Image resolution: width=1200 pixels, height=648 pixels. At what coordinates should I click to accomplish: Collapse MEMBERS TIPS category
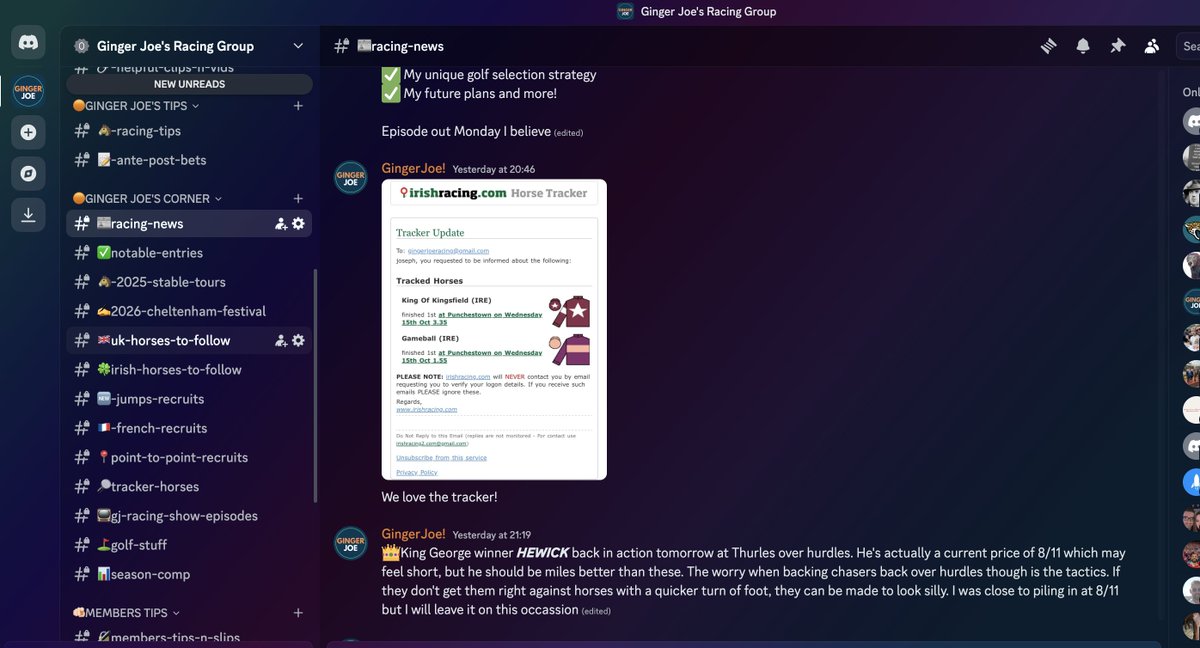[127, 613]
